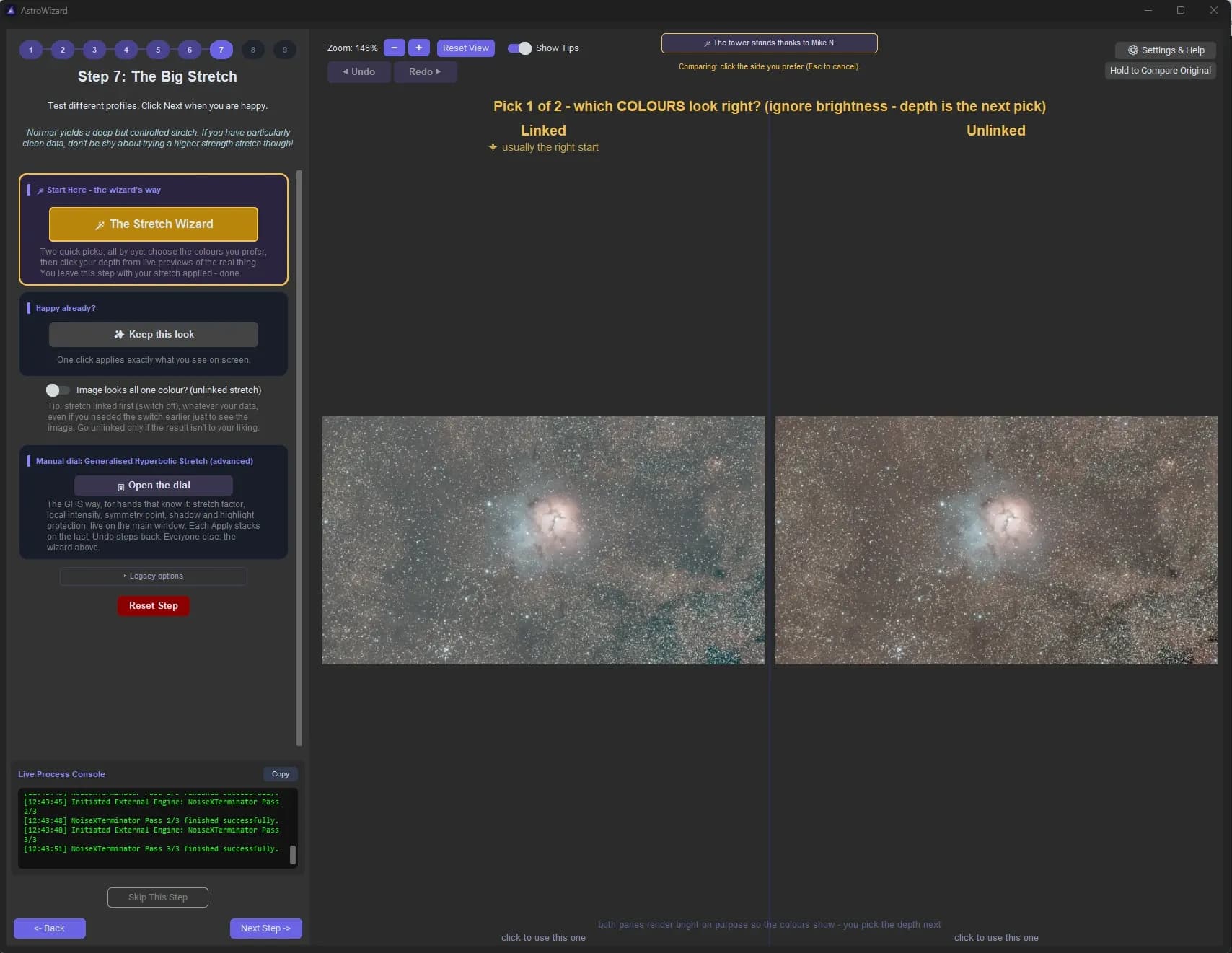Open Settings & Help

coord(1165,50)
